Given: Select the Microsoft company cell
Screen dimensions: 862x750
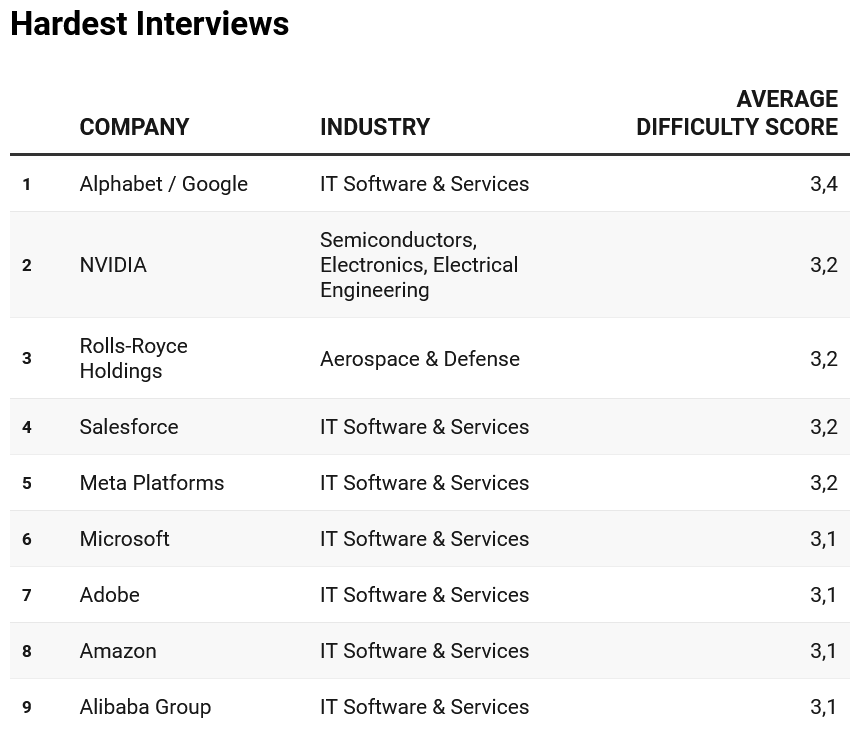Looking at the screenshot, I should click(124, 539).
